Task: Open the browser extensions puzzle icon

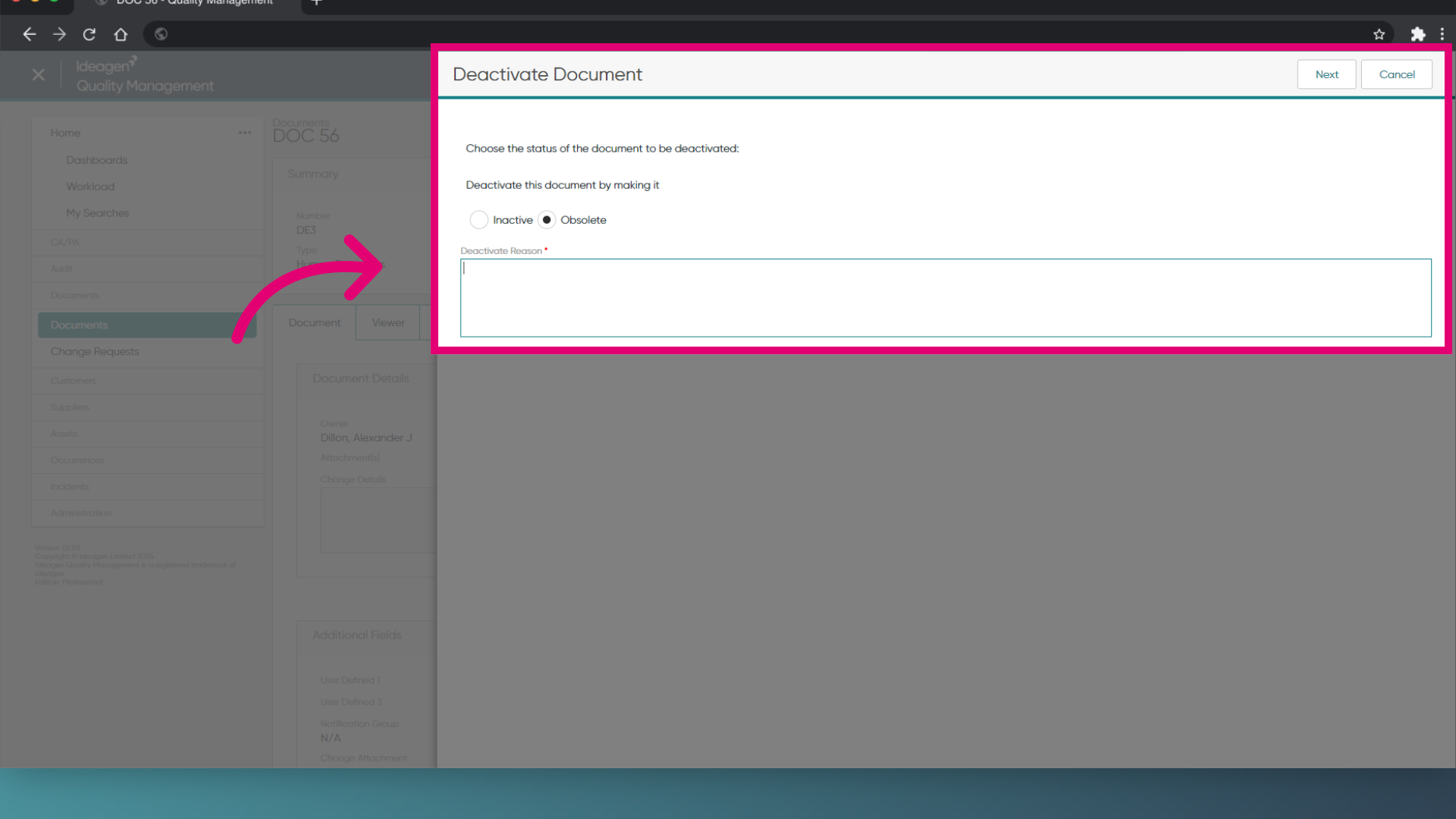Action: click(1417, 34)
